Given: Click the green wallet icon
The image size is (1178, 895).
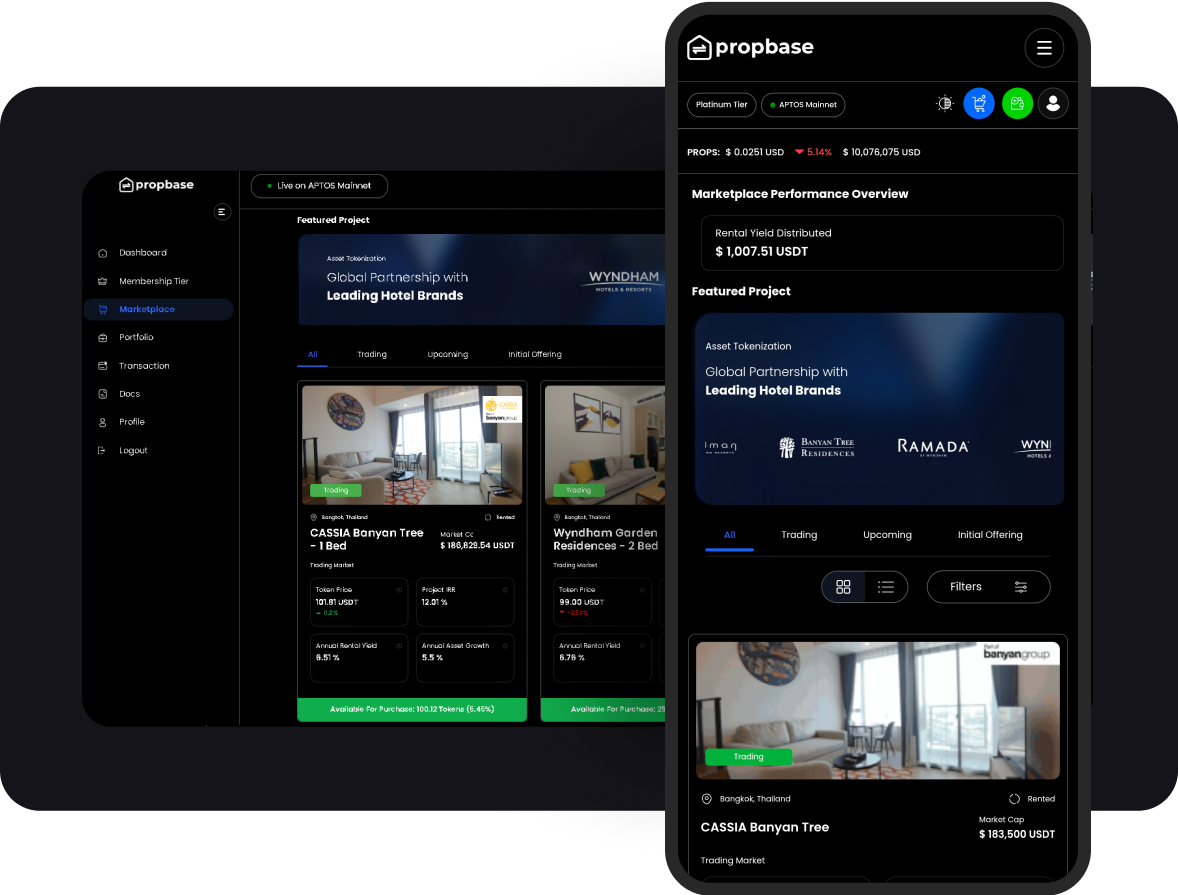Looking at the screenshot, I should pos(1017,104).
